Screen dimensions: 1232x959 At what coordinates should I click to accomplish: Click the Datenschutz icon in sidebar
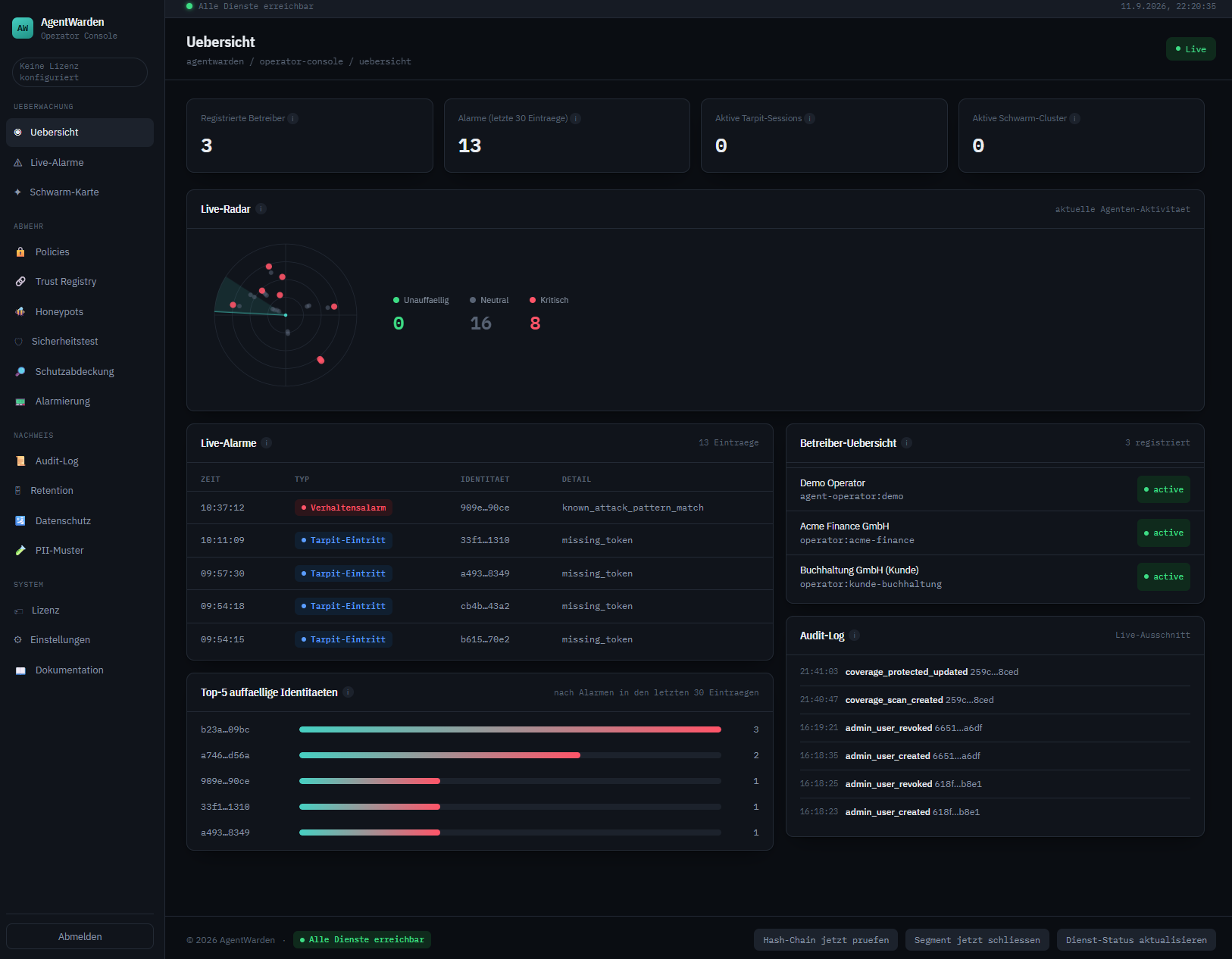pos(20,521)
